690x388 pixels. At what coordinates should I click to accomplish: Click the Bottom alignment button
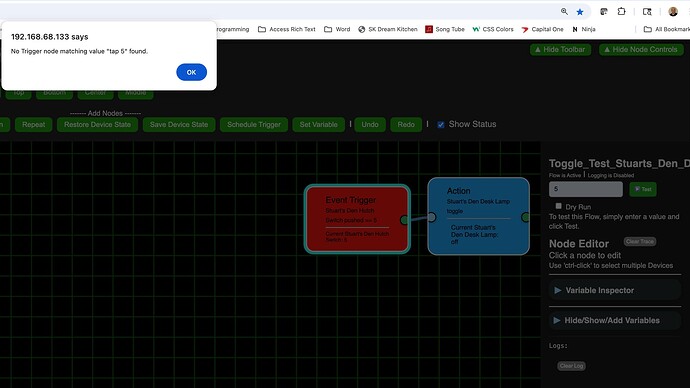tap(54, 93)
